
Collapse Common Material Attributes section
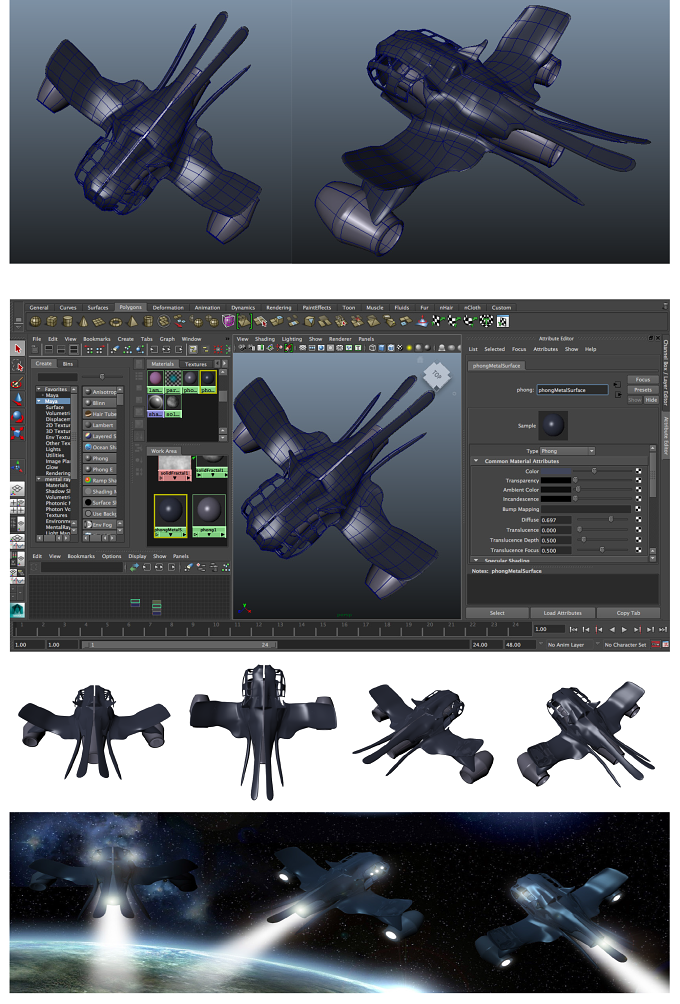point(476,460)
